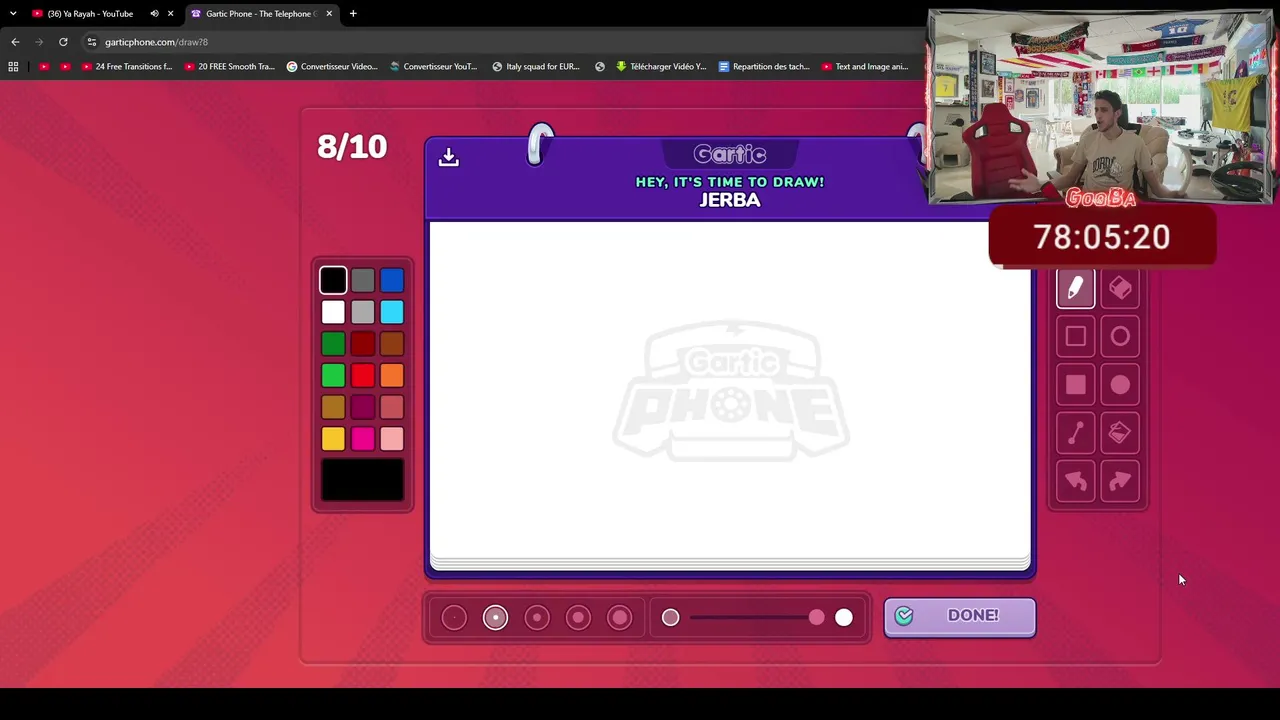This screenshot has height=720, width=1280.
Task: Use the bright green color swatch
Action: coord(333,376)
